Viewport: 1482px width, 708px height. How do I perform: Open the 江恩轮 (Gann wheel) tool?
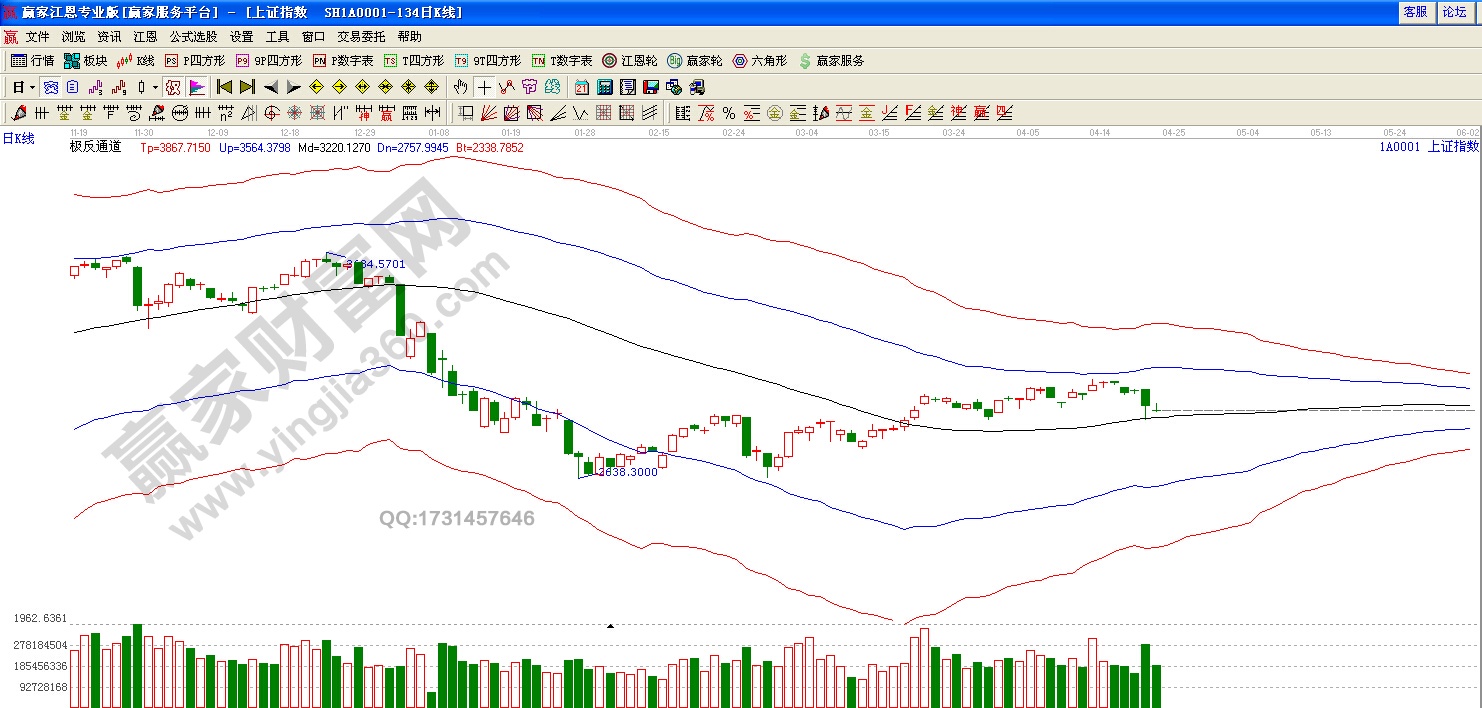tap(630, 61)
